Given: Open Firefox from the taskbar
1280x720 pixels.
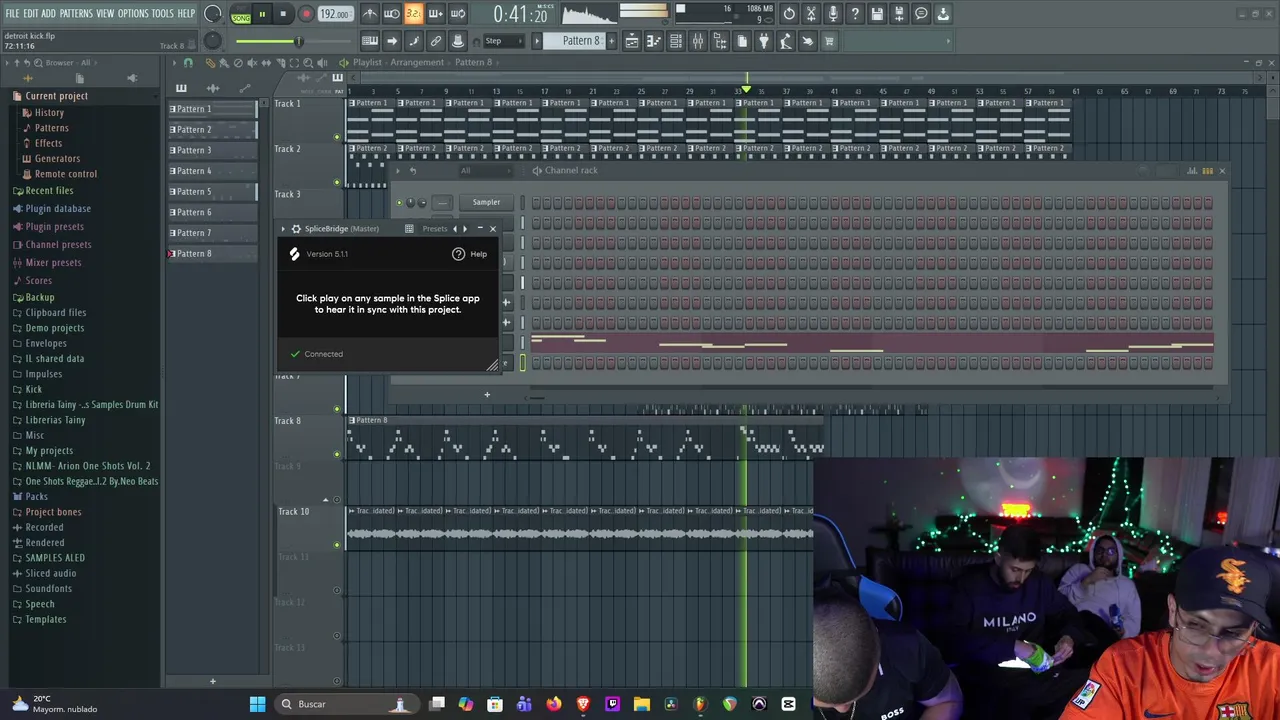Looking at the screenshot, I should coord(554,704).
